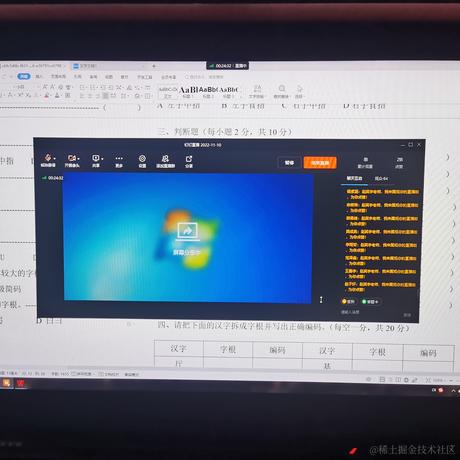
Task: Click the Pause button in the live window
Action: tap(289, 163)
